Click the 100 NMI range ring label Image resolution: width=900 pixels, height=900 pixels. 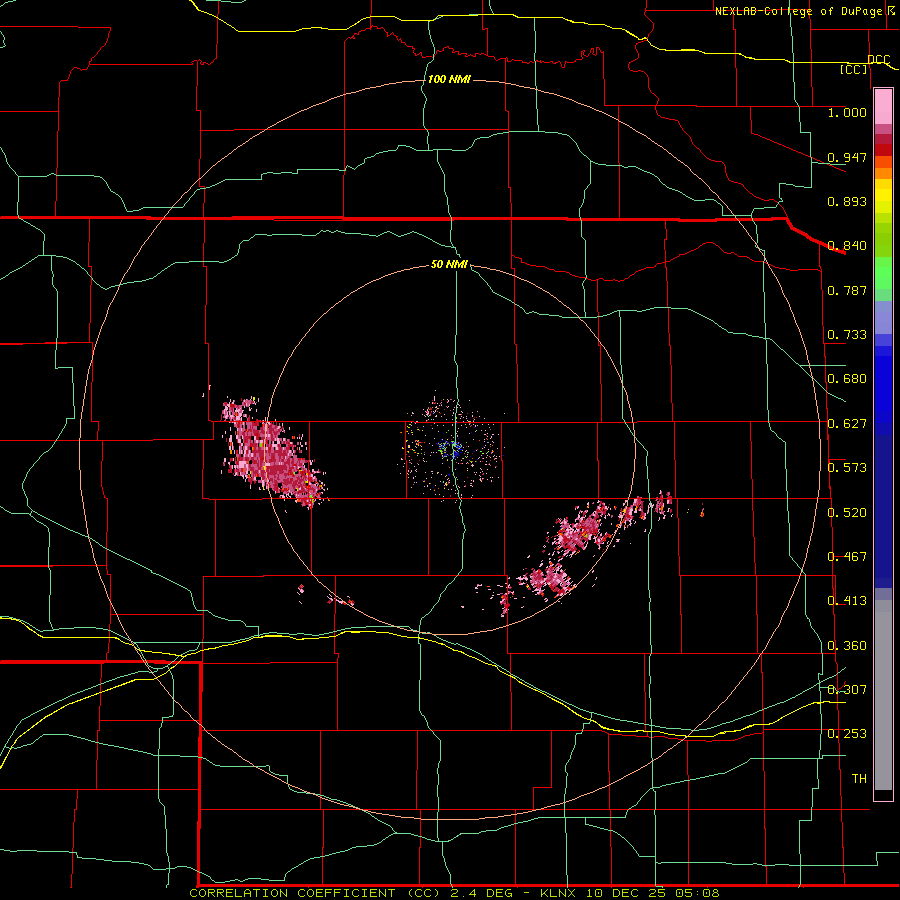pyautogui.click(x=449, y=79)
